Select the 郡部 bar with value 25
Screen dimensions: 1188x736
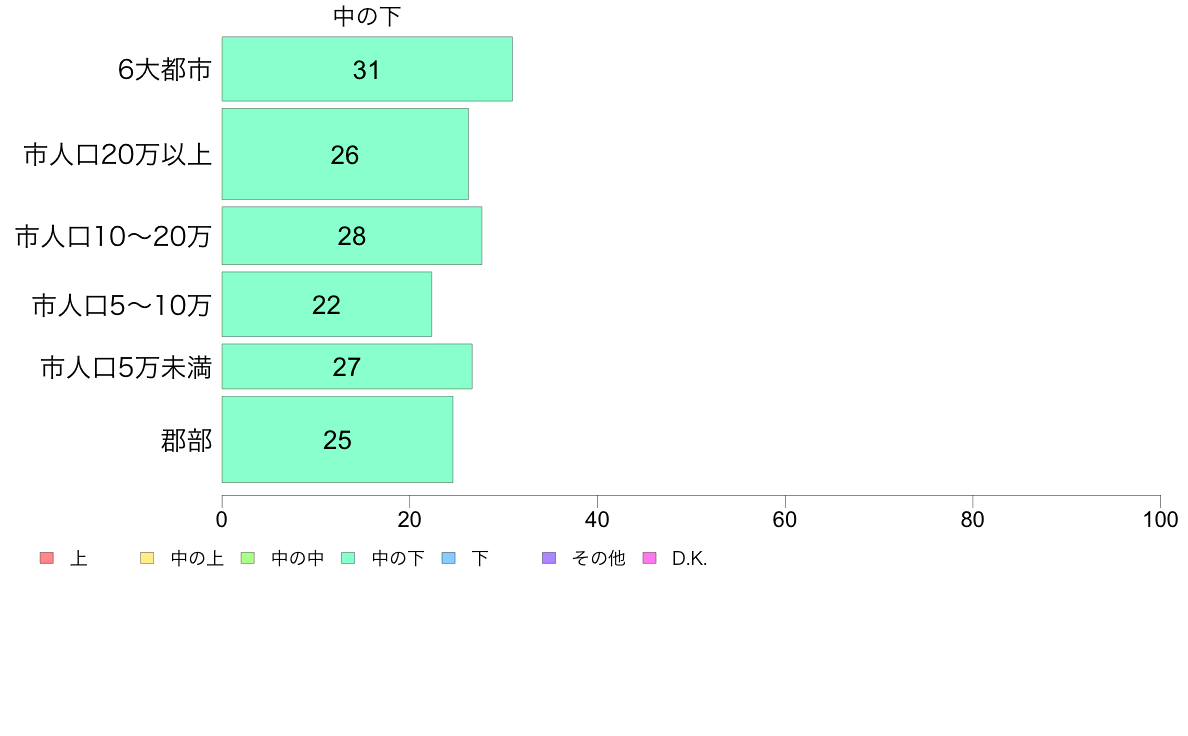[337, 440]
